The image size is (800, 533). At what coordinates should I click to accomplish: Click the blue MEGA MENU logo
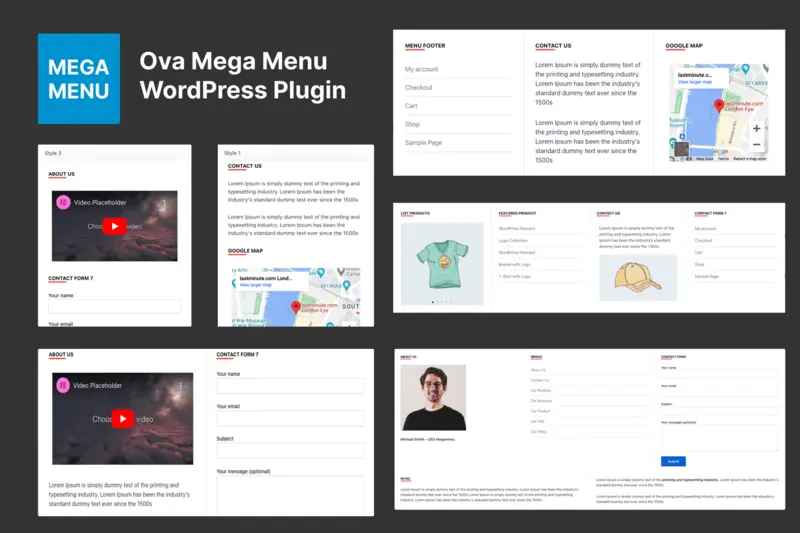[x=78, y=79]
